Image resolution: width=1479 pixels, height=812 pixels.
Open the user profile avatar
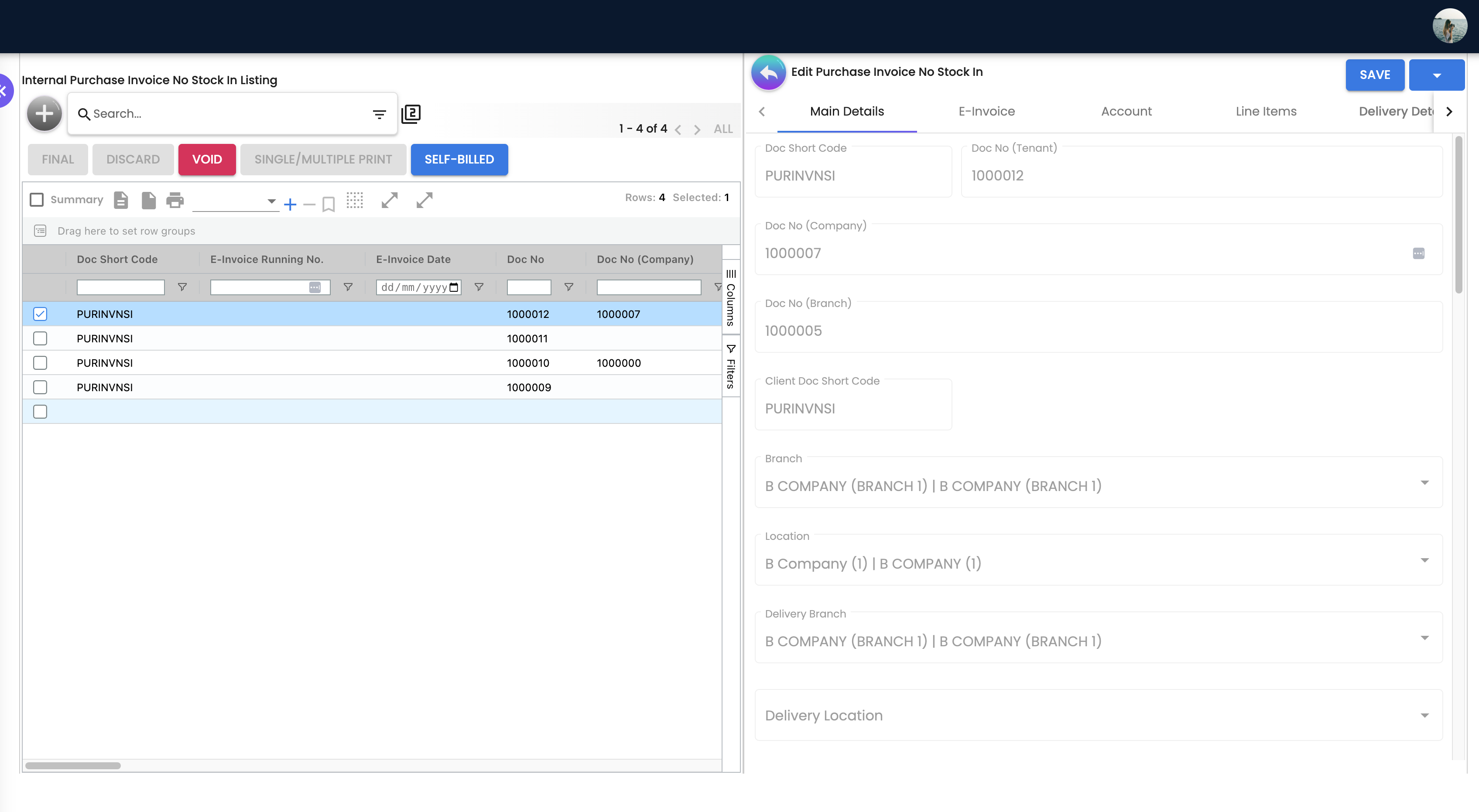click(1450, 26)
